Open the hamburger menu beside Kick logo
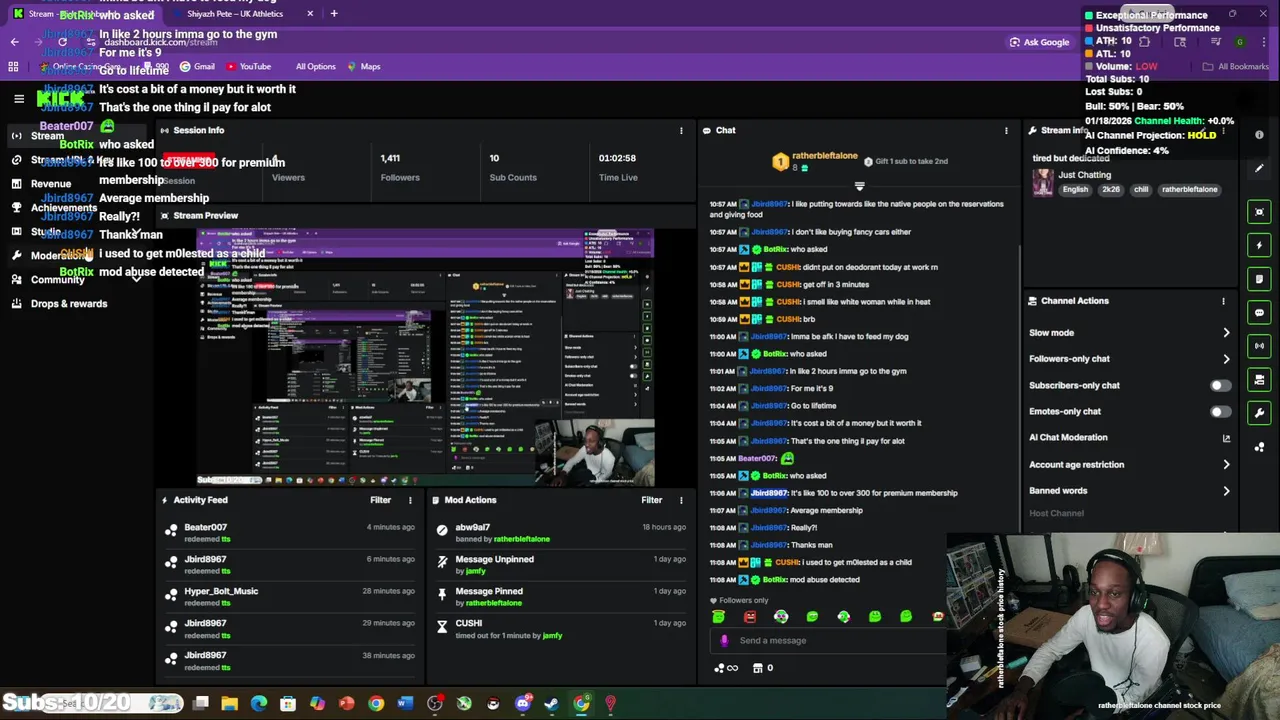This screenshot has height=720, width=1280. point(19,99)
